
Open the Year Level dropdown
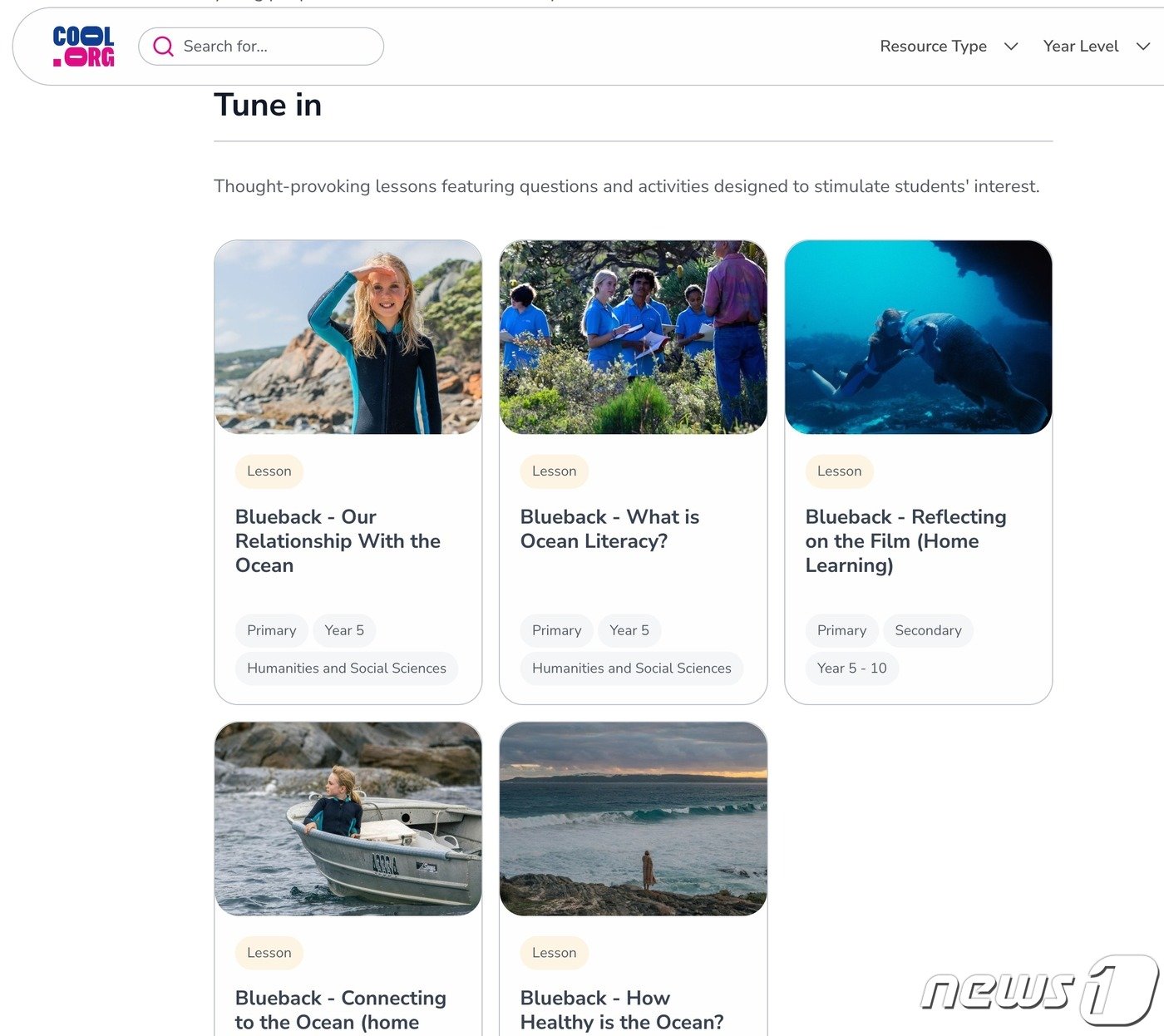coord(1095,47)
